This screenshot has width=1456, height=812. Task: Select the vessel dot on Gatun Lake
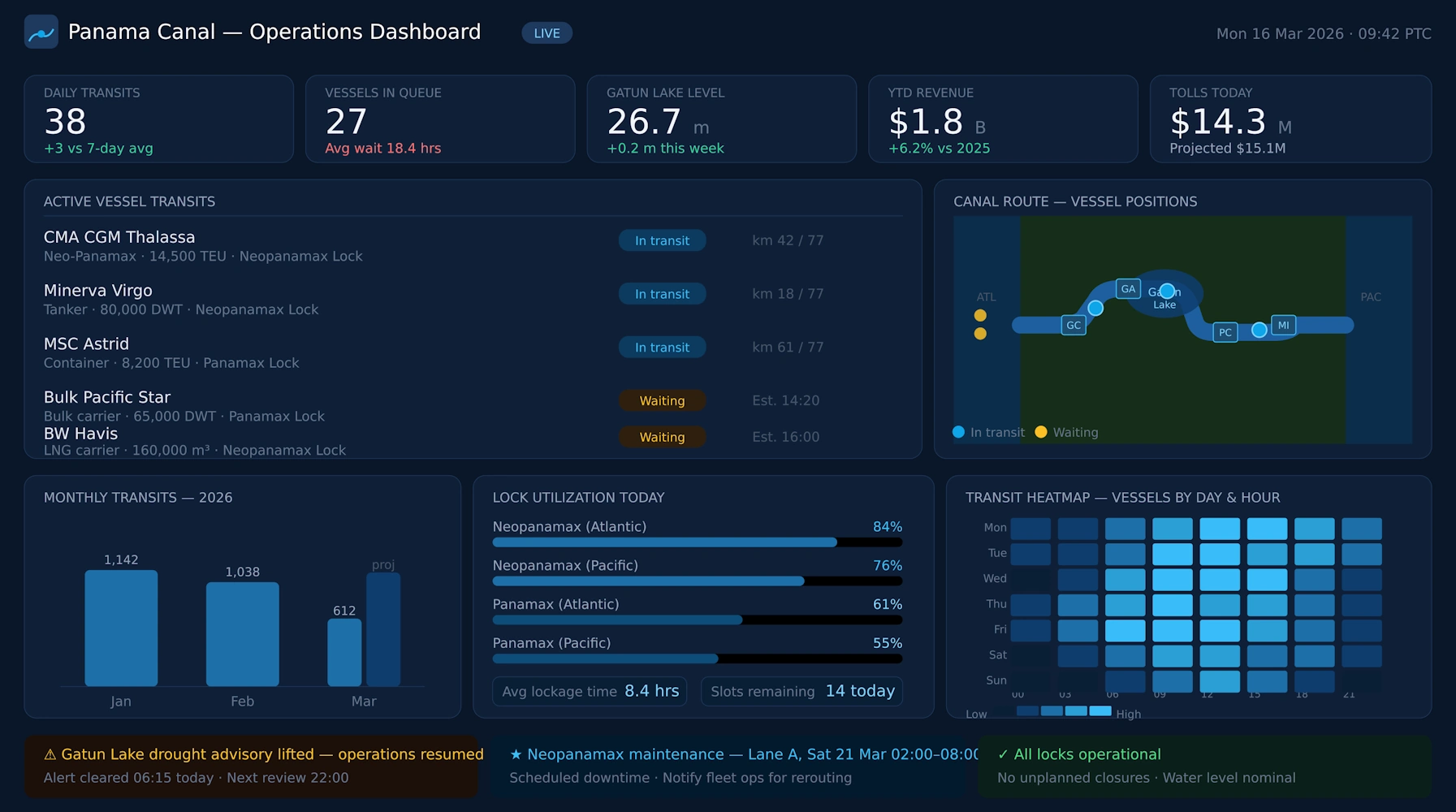point(1167,291)
